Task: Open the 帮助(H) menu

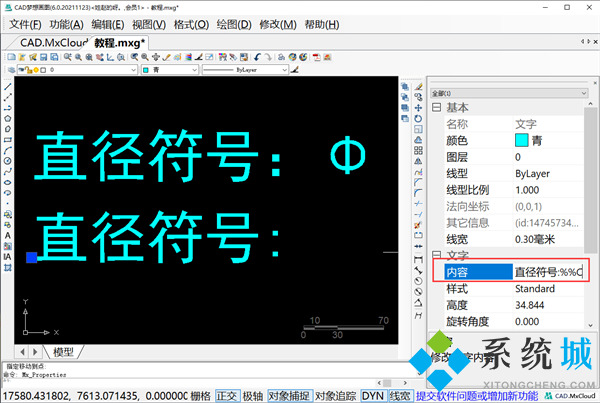Action: (322, 25)
